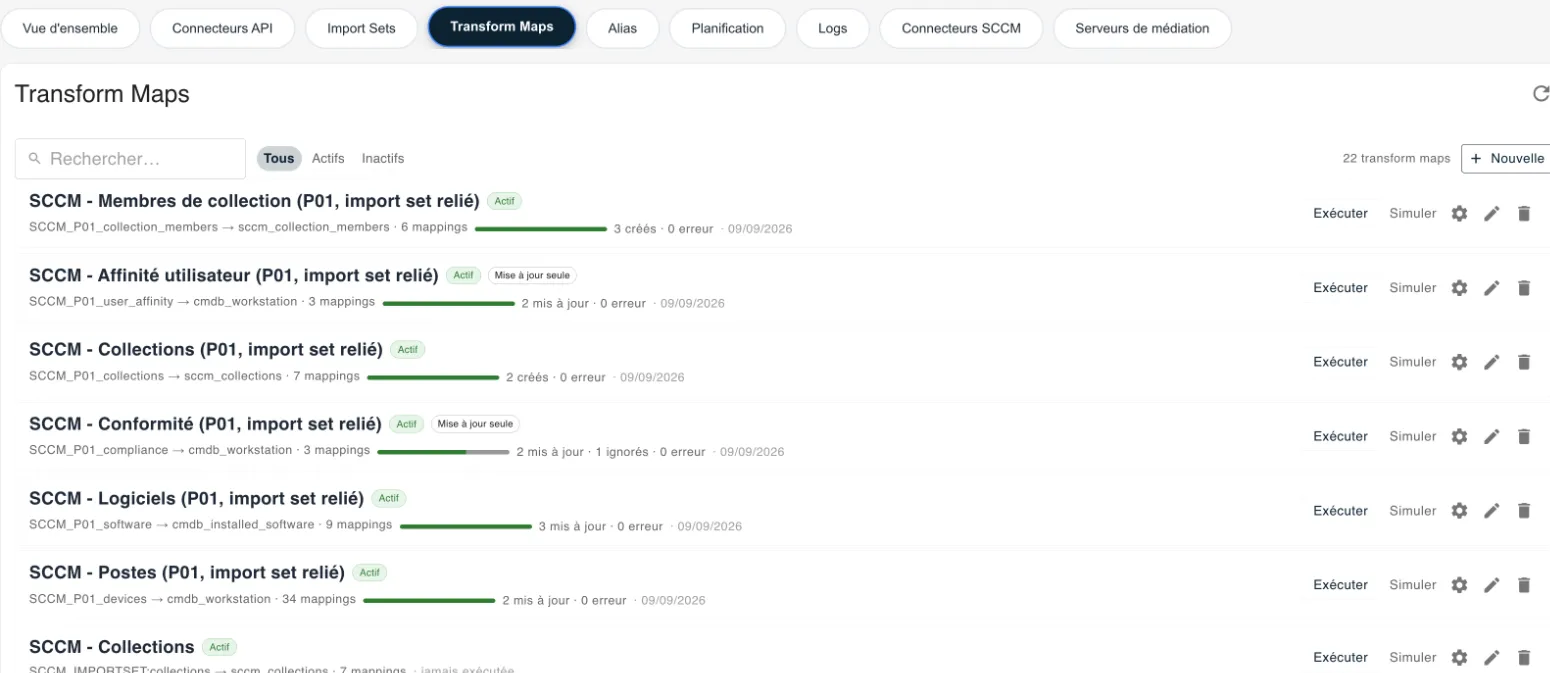
Task: Delete SCCM Collections (P01) using trash icon
Action: [x=1524, y=362]
